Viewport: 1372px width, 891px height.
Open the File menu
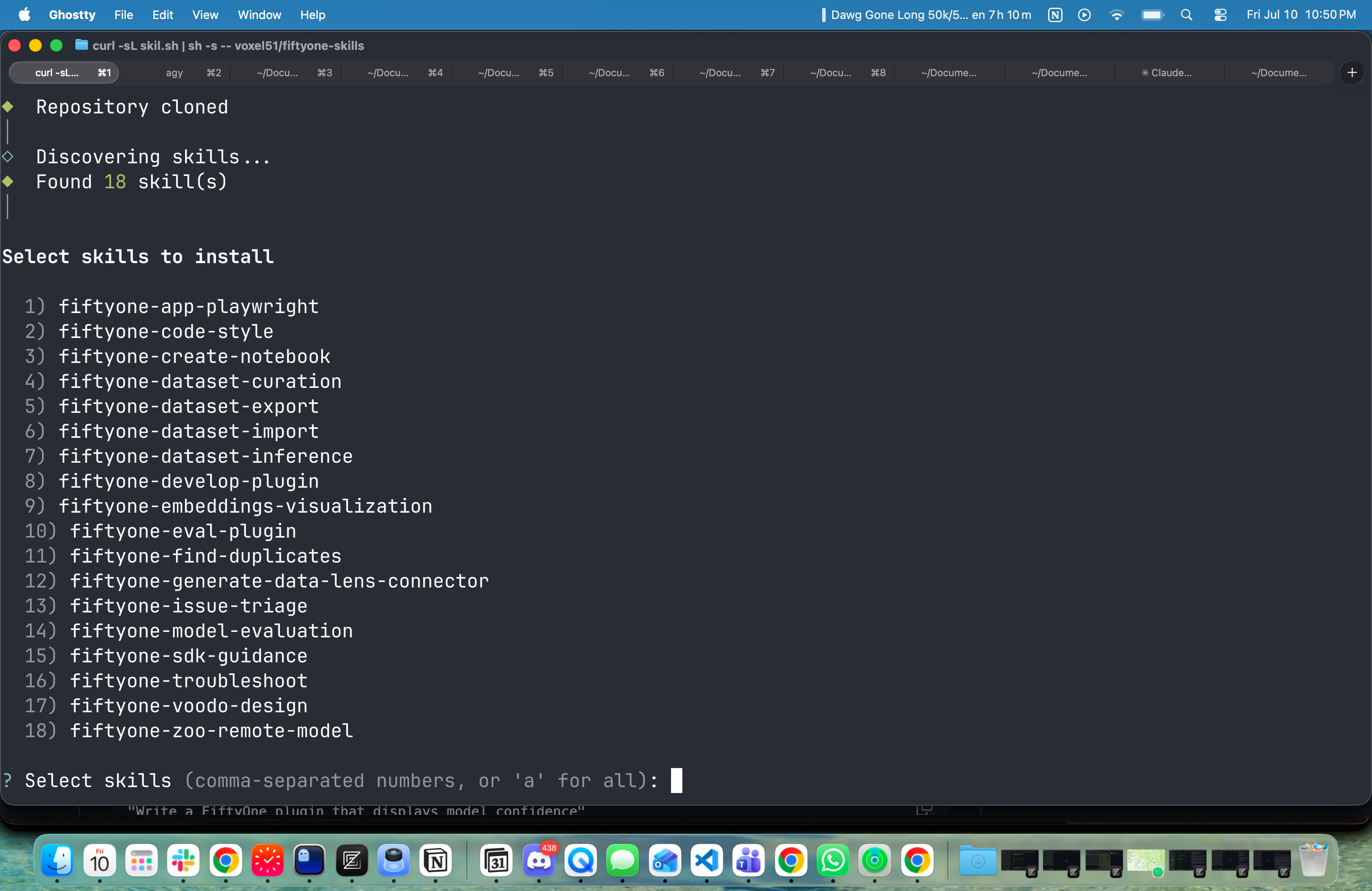(123, 15)
